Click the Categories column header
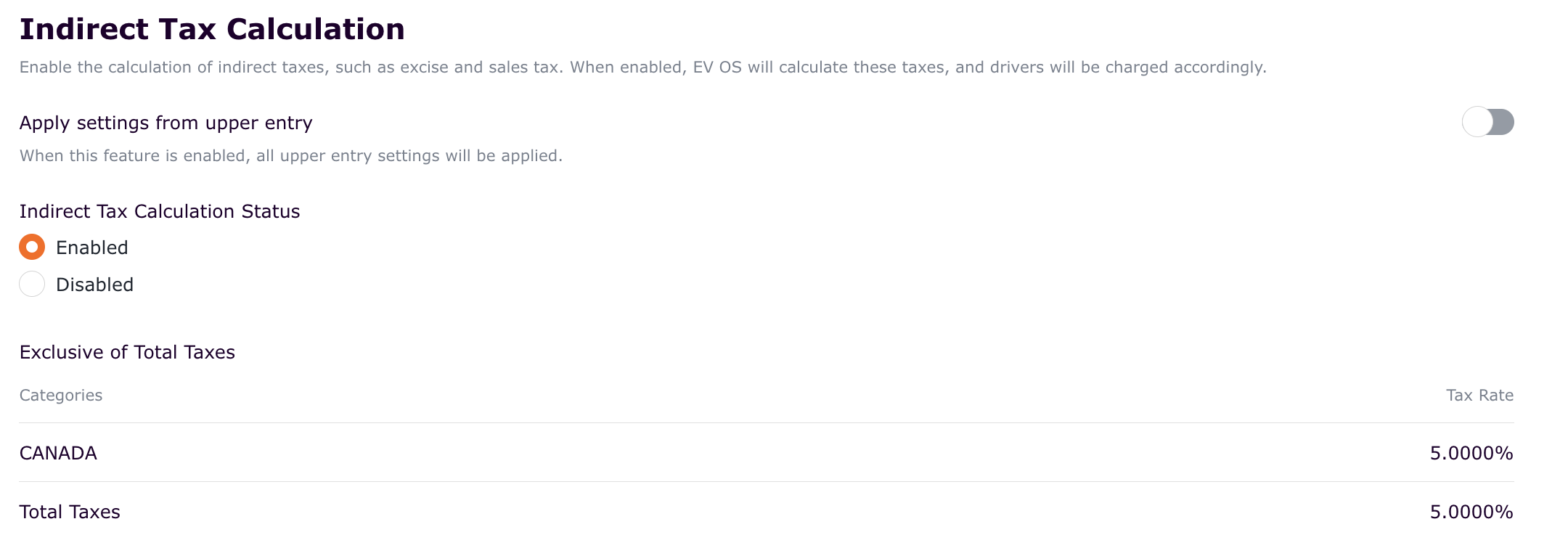1568x556 pixels. coord(61,396)
